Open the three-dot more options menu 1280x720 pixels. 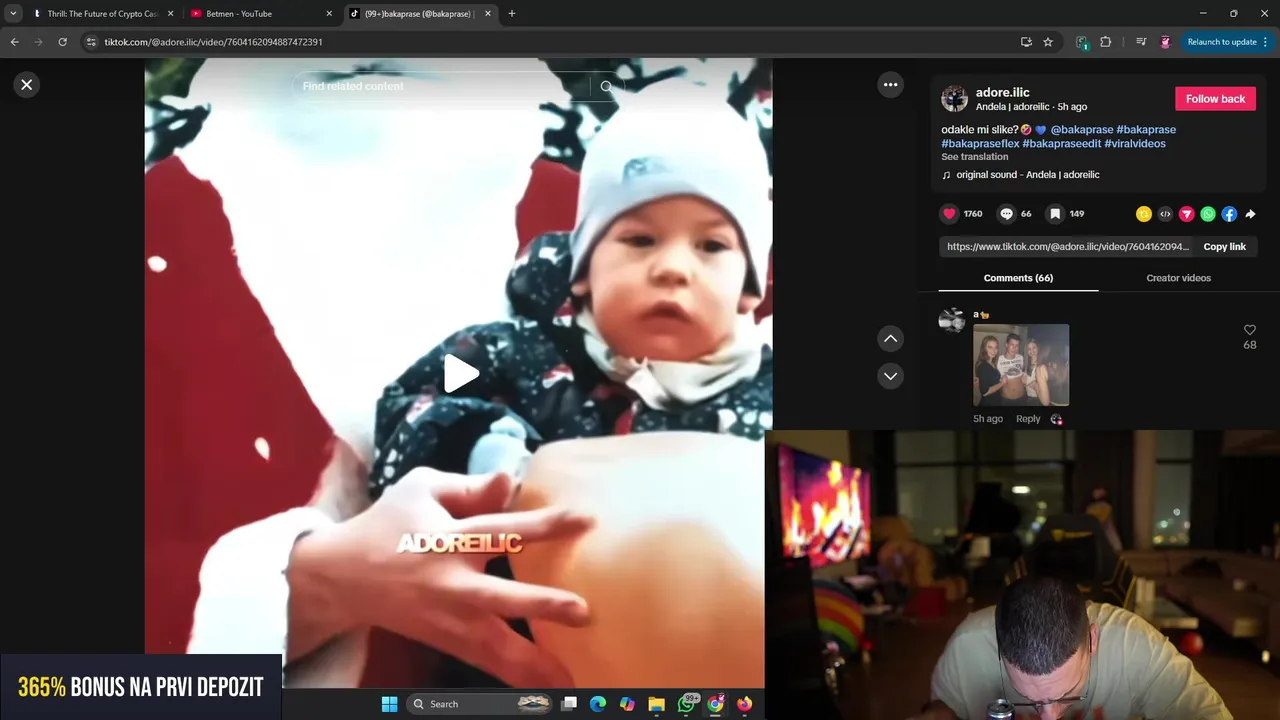[890, 85]
